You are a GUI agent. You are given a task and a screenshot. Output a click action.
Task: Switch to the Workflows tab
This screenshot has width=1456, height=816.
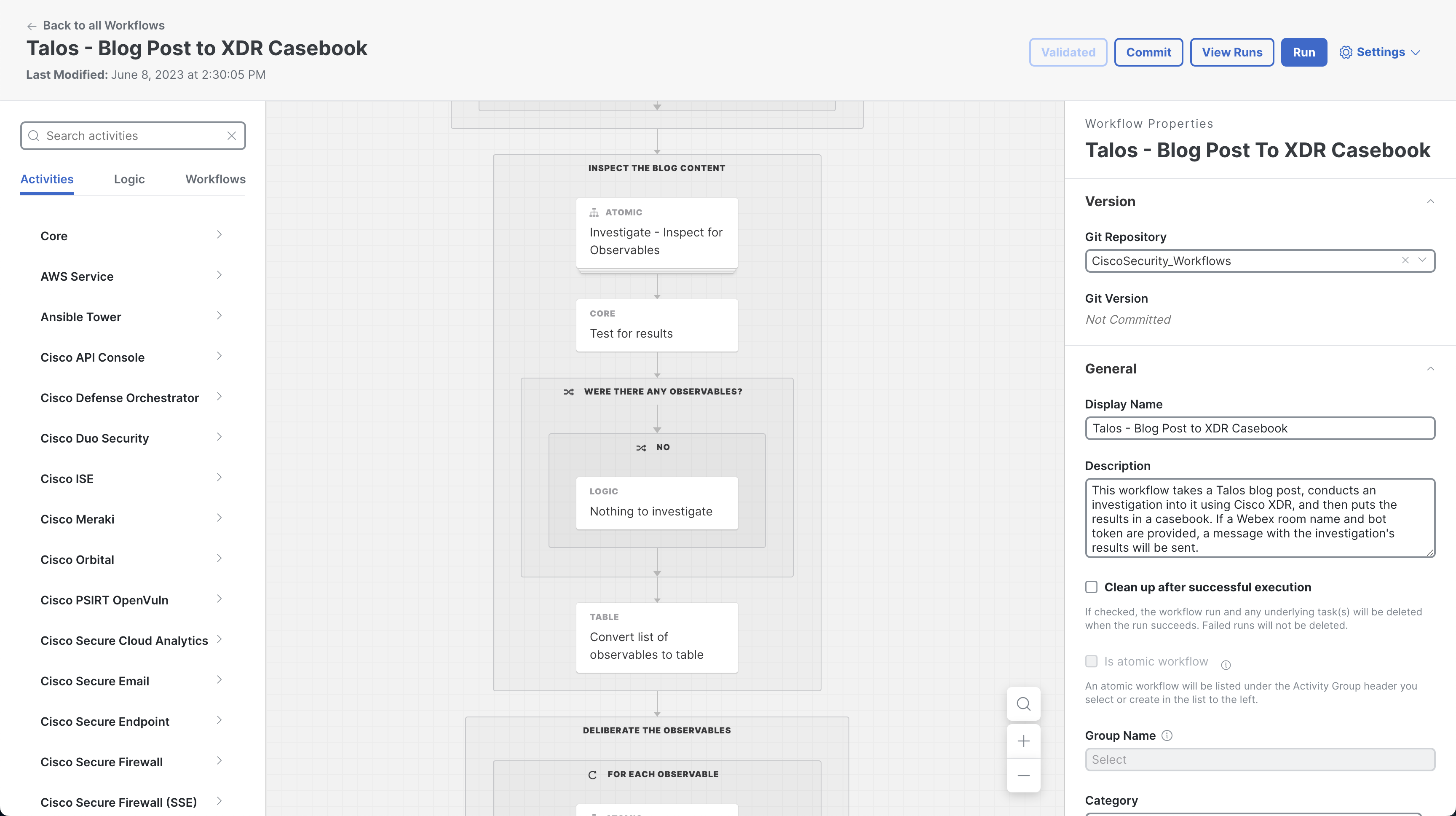(215, 179)
